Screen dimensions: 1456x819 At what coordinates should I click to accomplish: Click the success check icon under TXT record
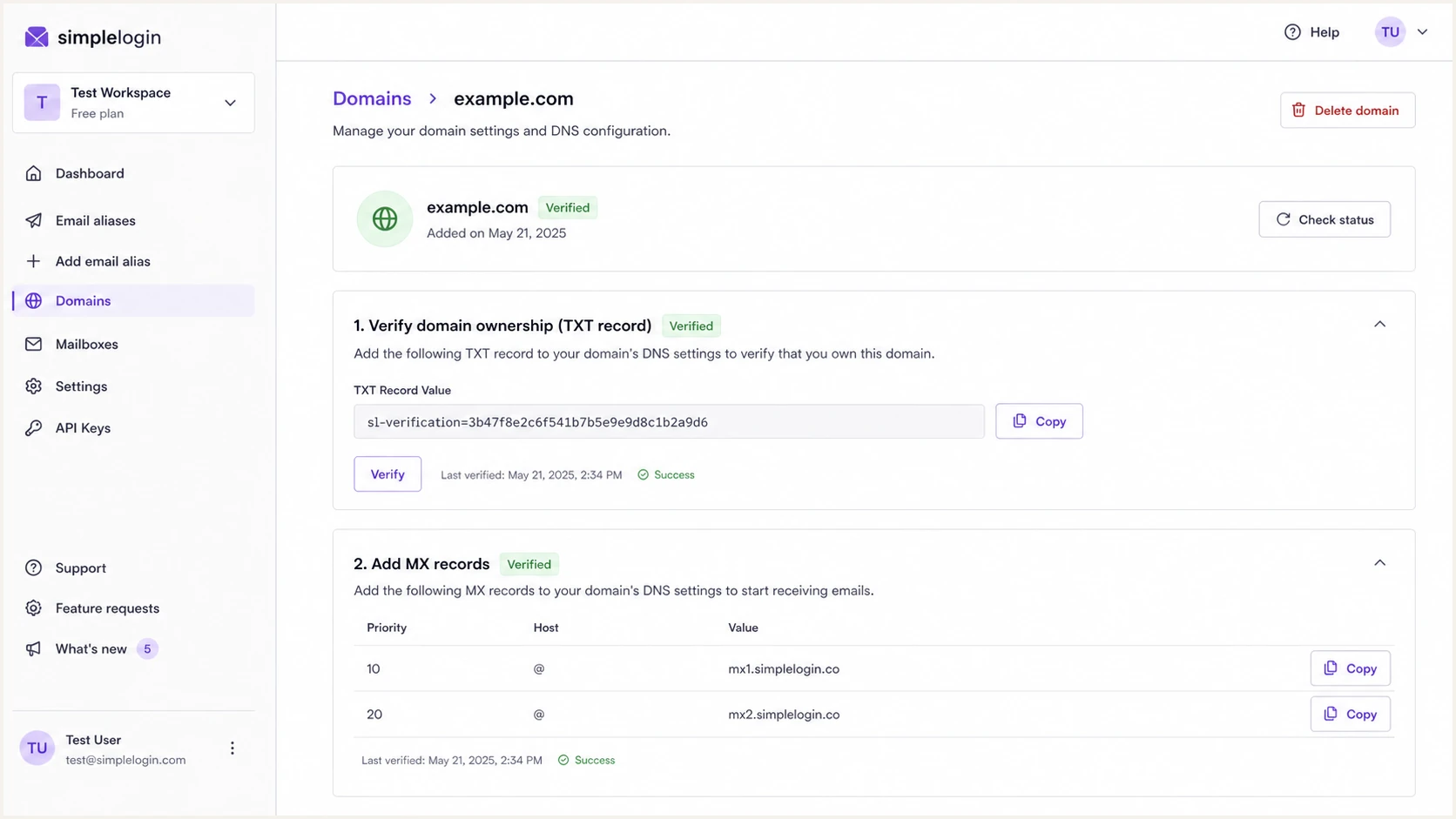click(x=643, y=474)
